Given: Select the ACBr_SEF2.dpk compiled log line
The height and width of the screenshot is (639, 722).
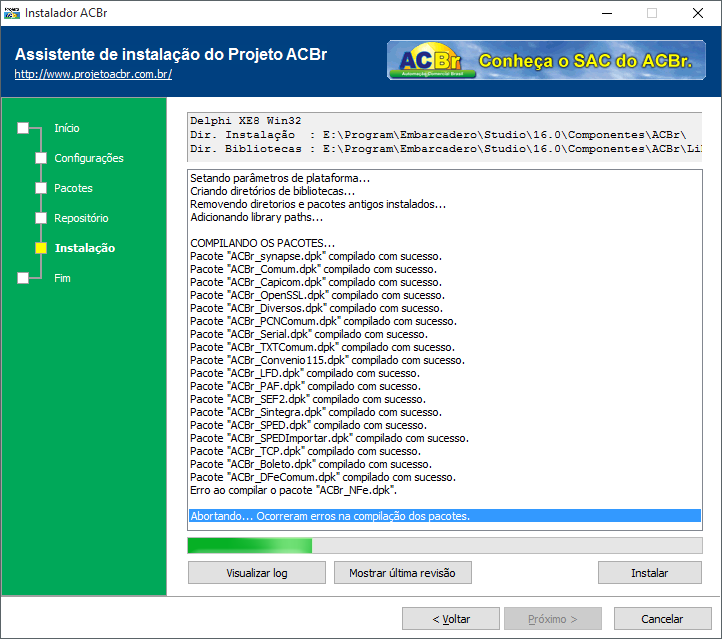Looking at the screenshot, I should (x=308, y=399).
